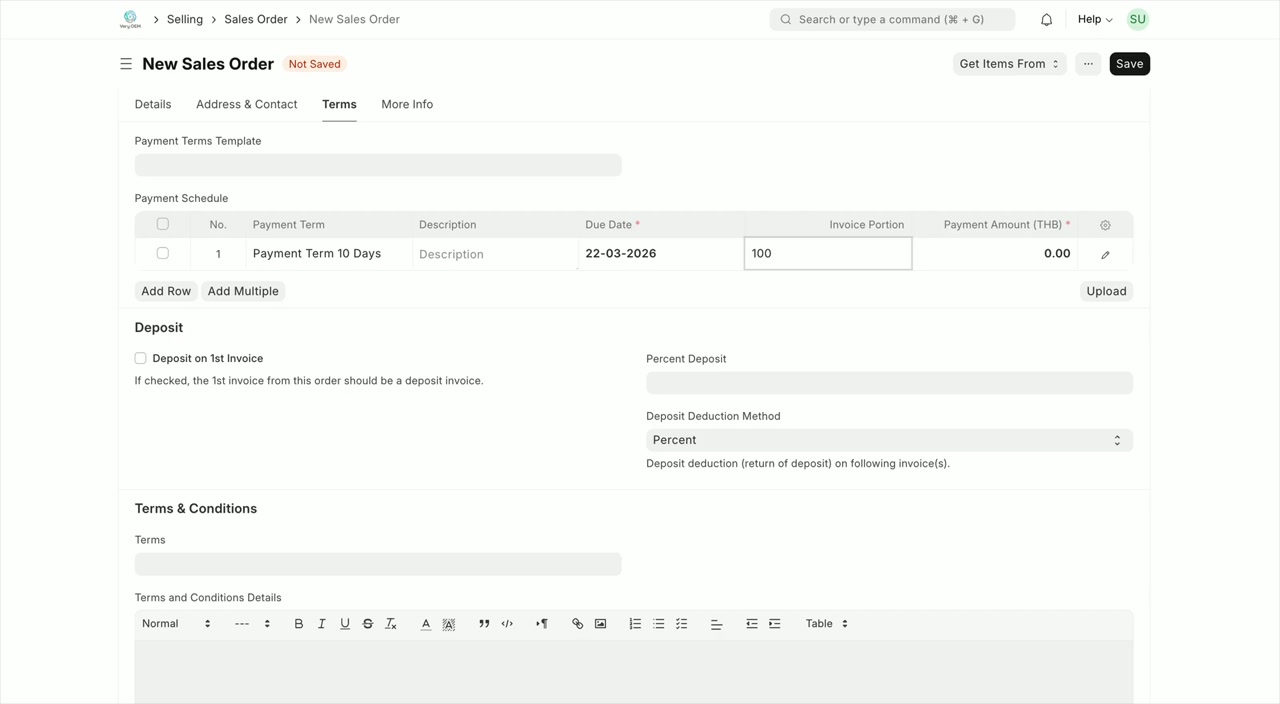
Task: Edit payment schedule row with pencil icon
Action: 1105,254
